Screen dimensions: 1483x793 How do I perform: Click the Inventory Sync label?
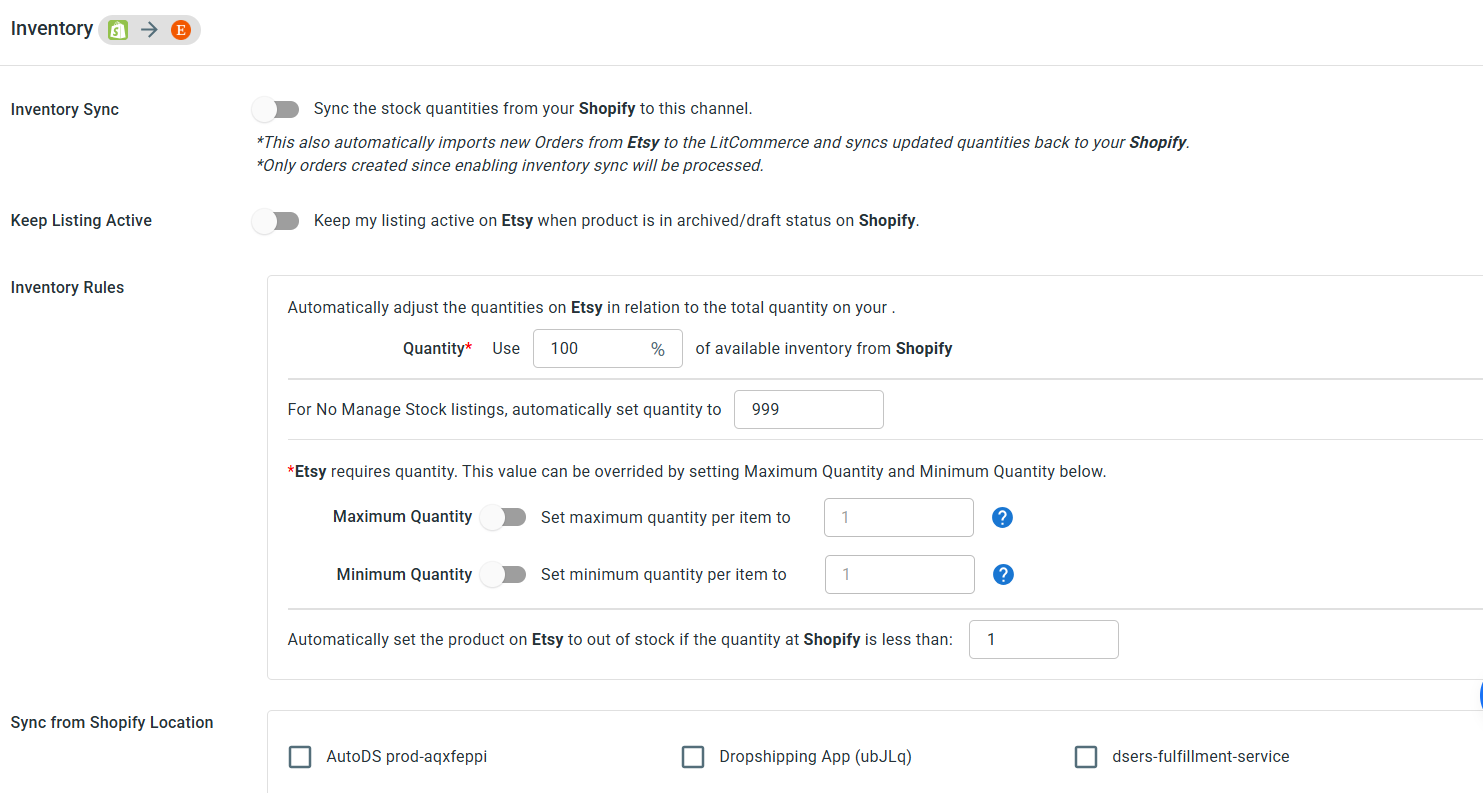pyautogui.click(x=65, y=110)
